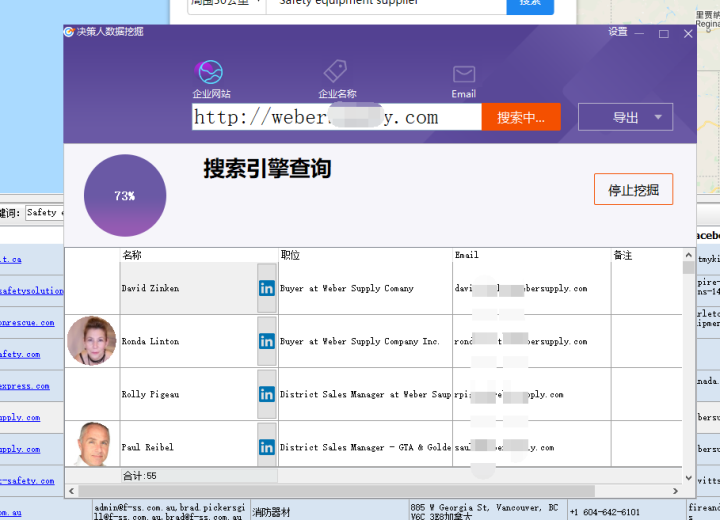Click the website URL input field
The height and width of the screenshot is (520, 720).
[337, 117]
